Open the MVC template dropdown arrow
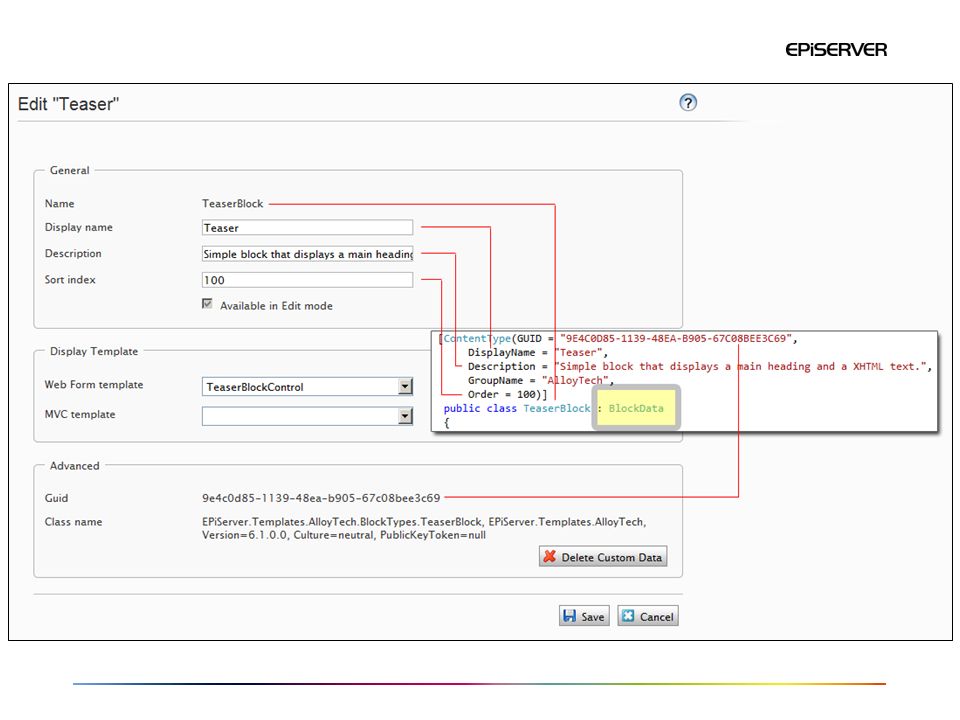This screenshot has height=720, width=960. [x=405, y=416]
